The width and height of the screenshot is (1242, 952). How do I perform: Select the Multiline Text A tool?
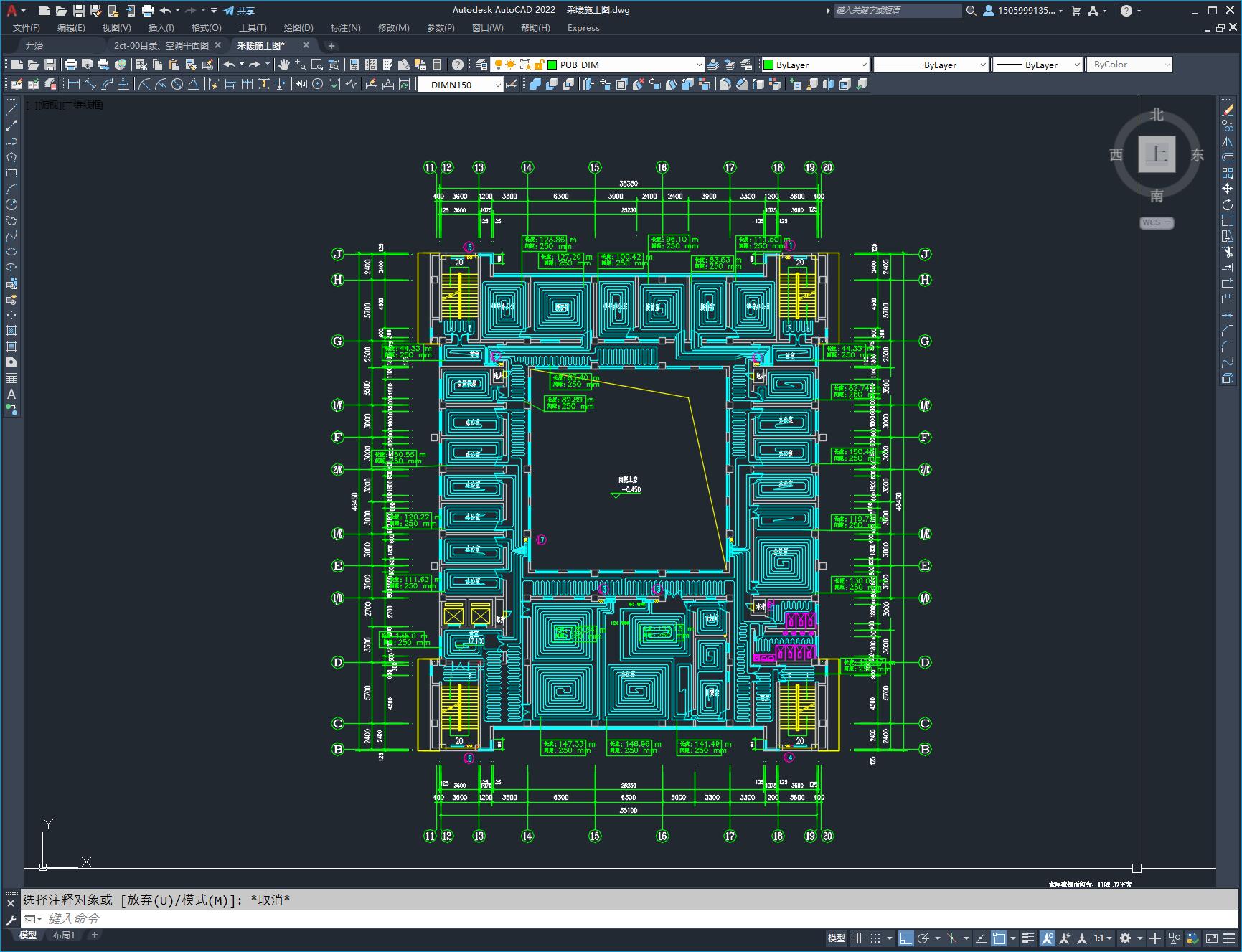point(11,394)
